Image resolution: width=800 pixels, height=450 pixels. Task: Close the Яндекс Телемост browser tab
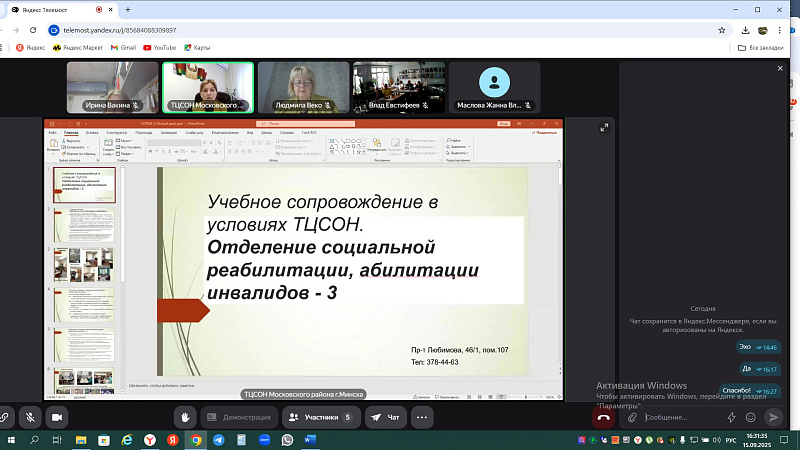[111, 10]
